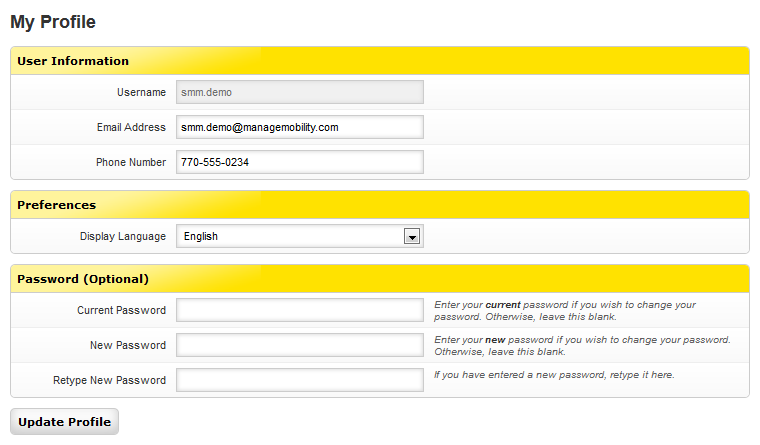Click the Current Password label
760x445 pixels.
coord(121,310)
